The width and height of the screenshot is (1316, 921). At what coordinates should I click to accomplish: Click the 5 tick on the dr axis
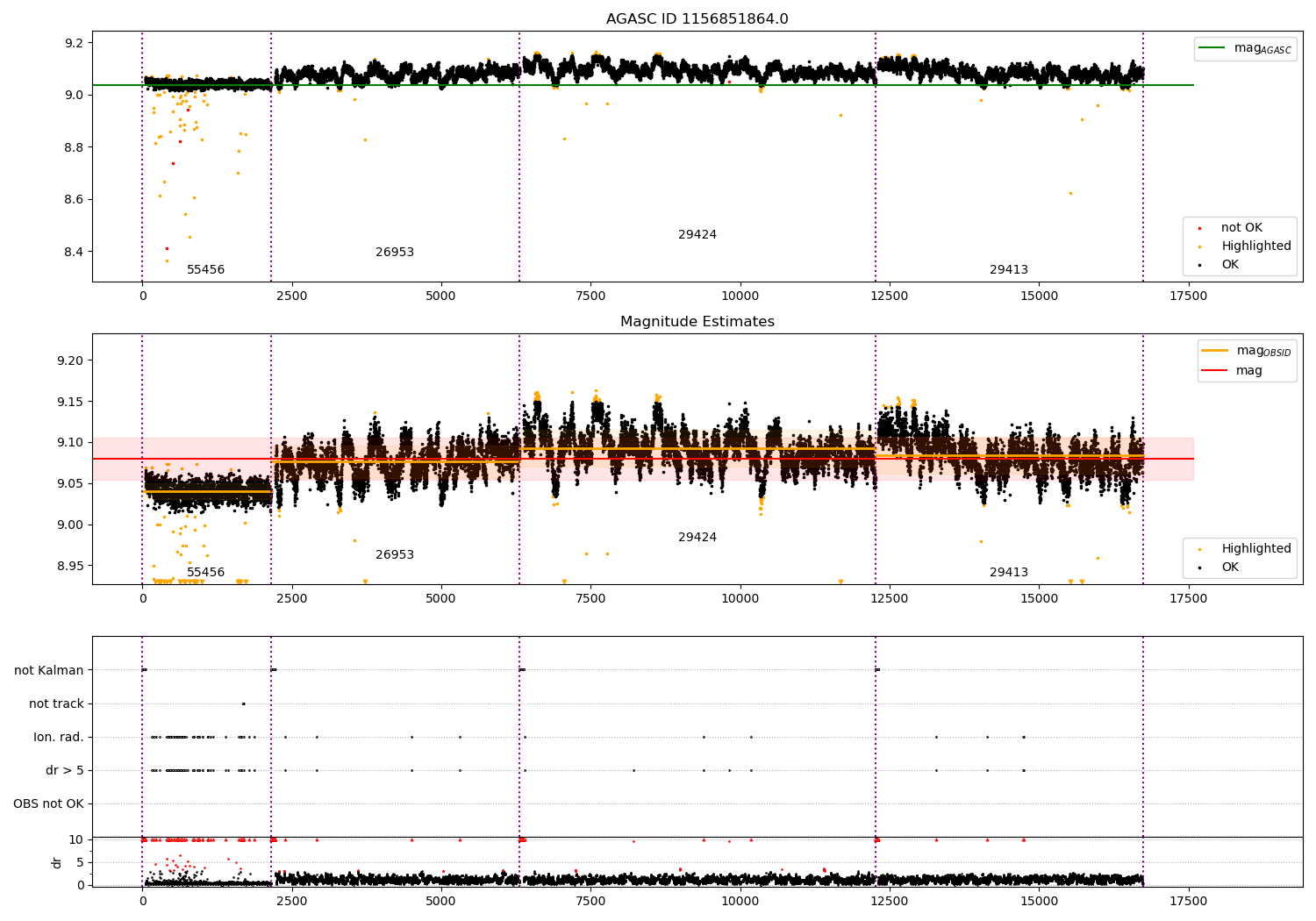[x=80, y=862]
